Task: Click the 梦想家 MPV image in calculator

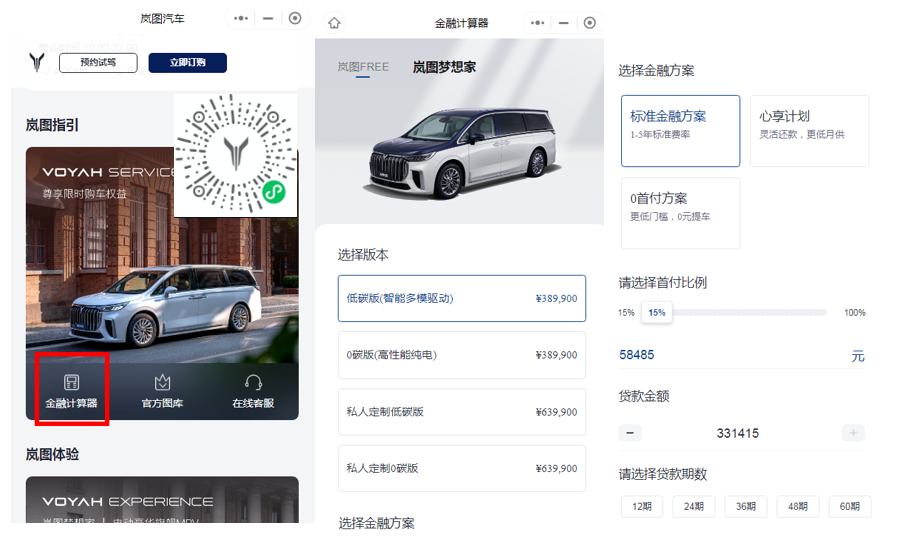Action: (462, 153)
